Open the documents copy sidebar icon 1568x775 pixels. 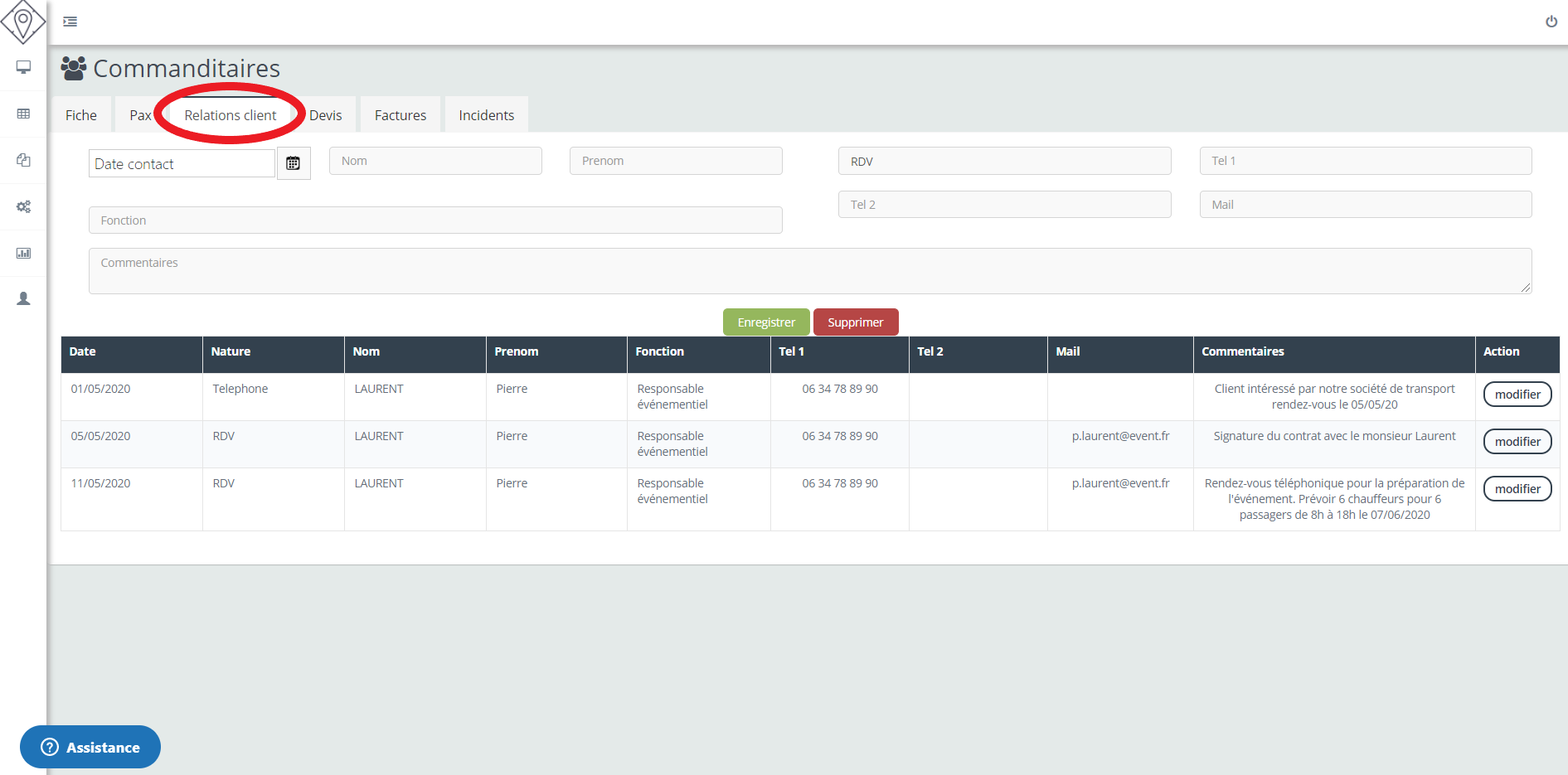[23, 160]
